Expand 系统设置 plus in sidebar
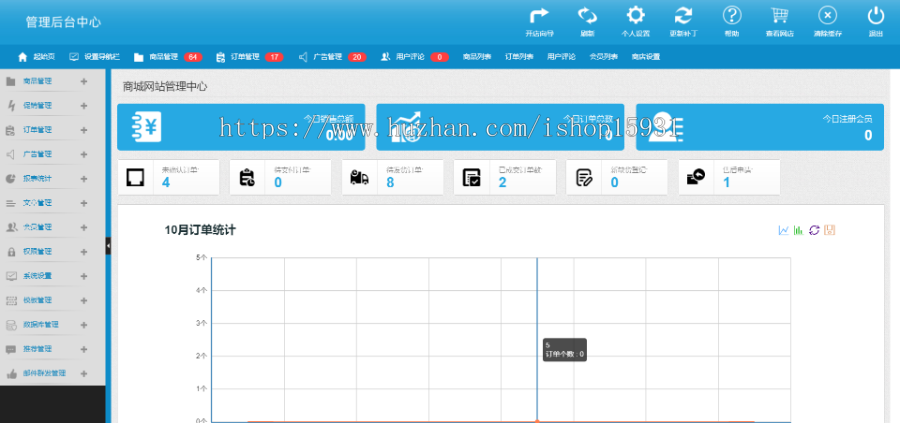 click(84, 276)
